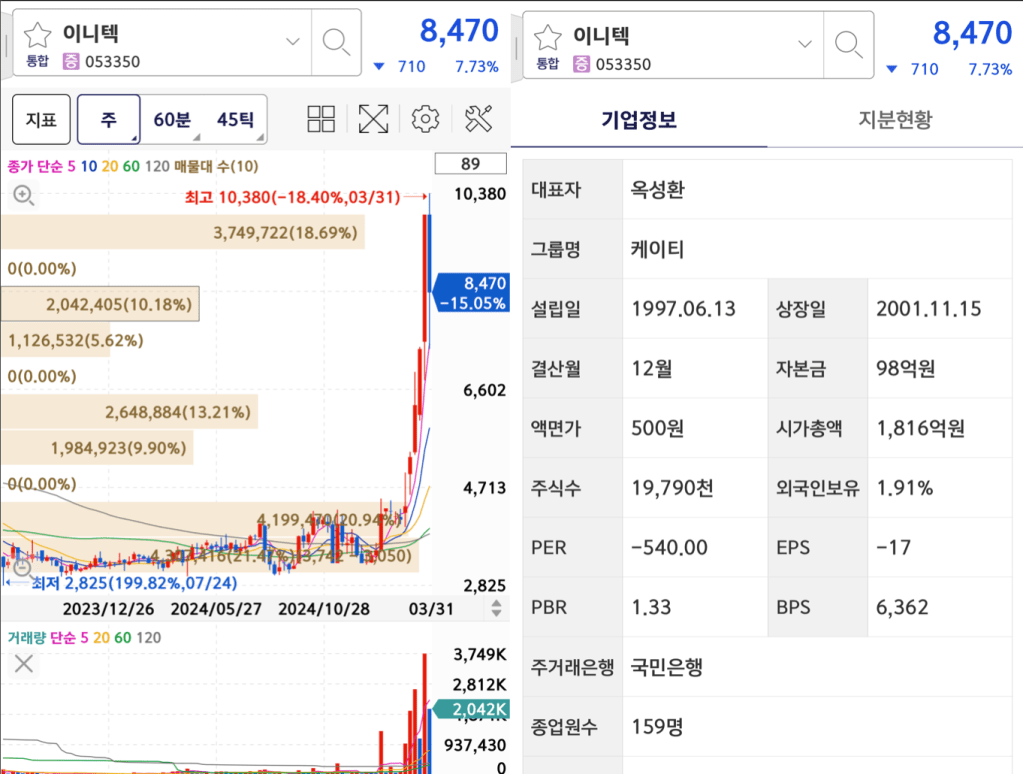1023x774 pixels.
Task: Click the candle count field showing 89
Action: pos(470,164)
